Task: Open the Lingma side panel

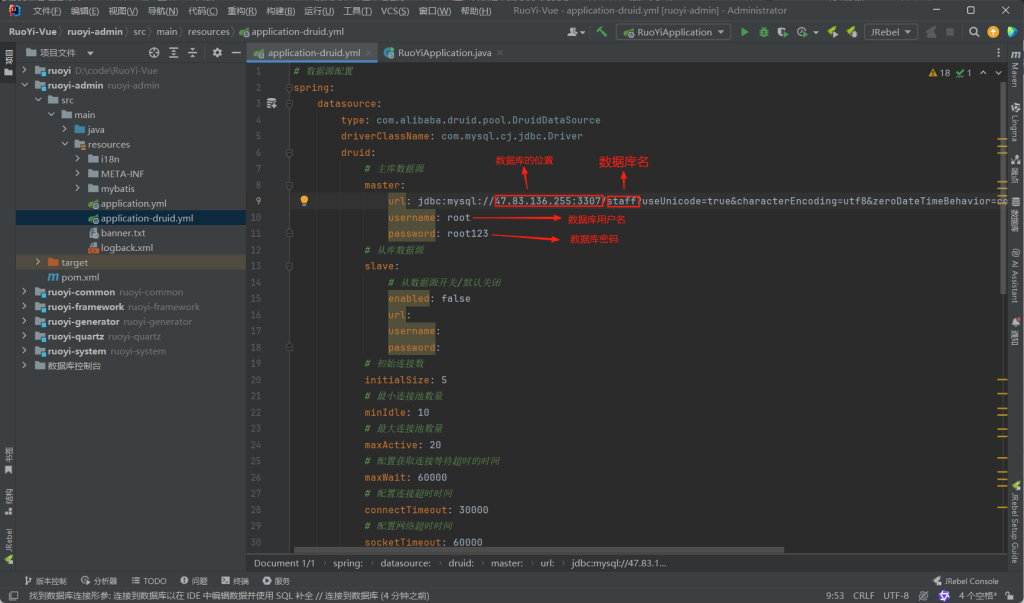Action: click(x=1014, y=122)
